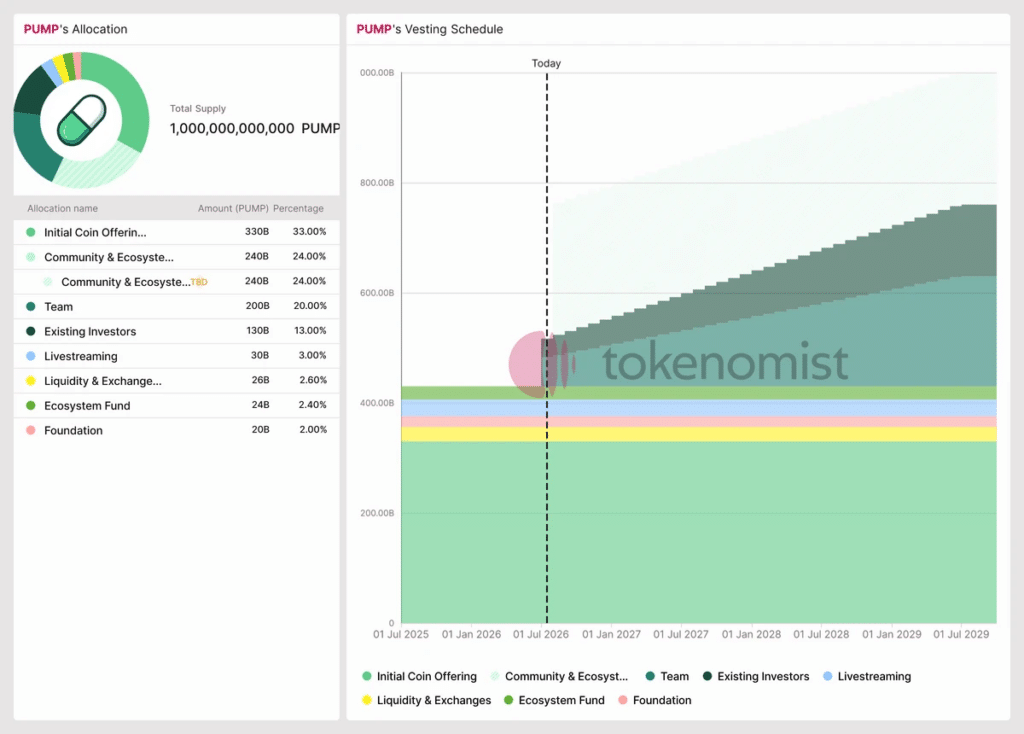Screen dimensions: 1024x734
Task: Click the 33.00% percentage value
Action: [x=309, y=232]
